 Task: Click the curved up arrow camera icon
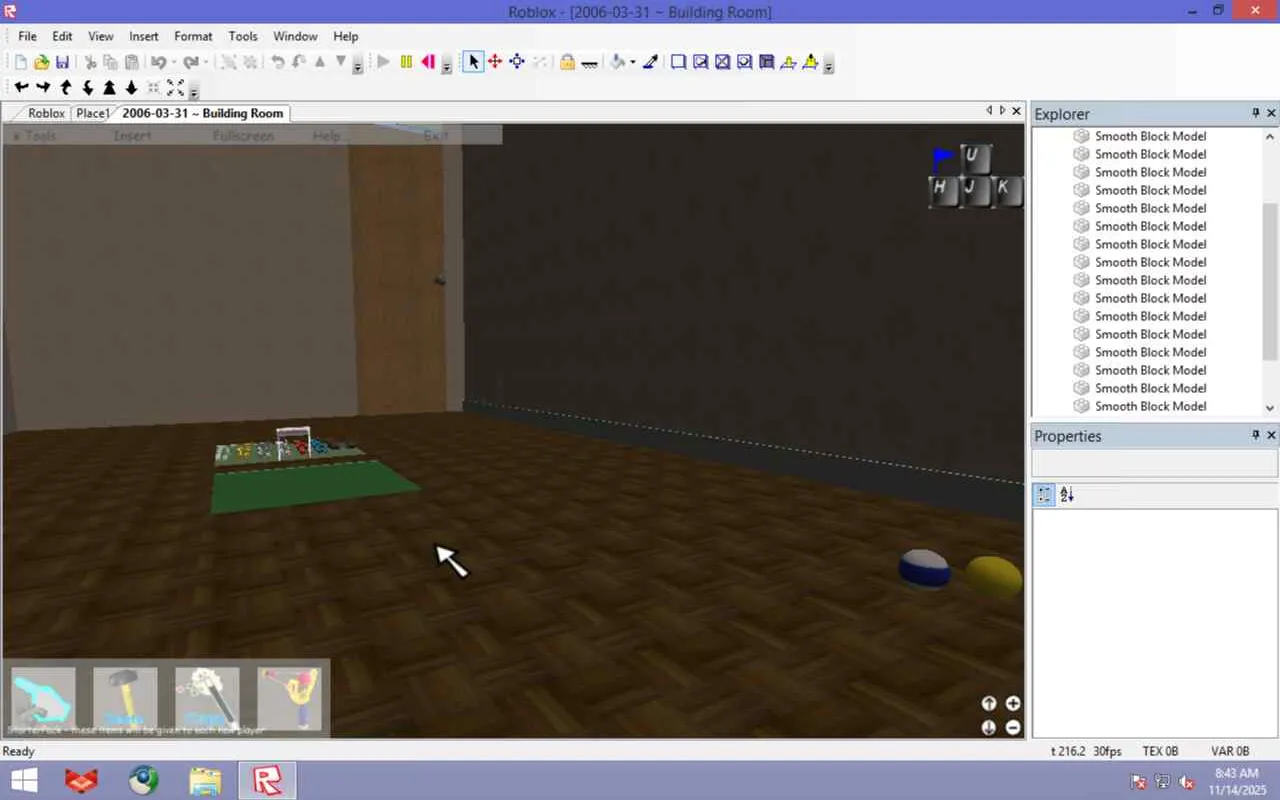(65, 88)
